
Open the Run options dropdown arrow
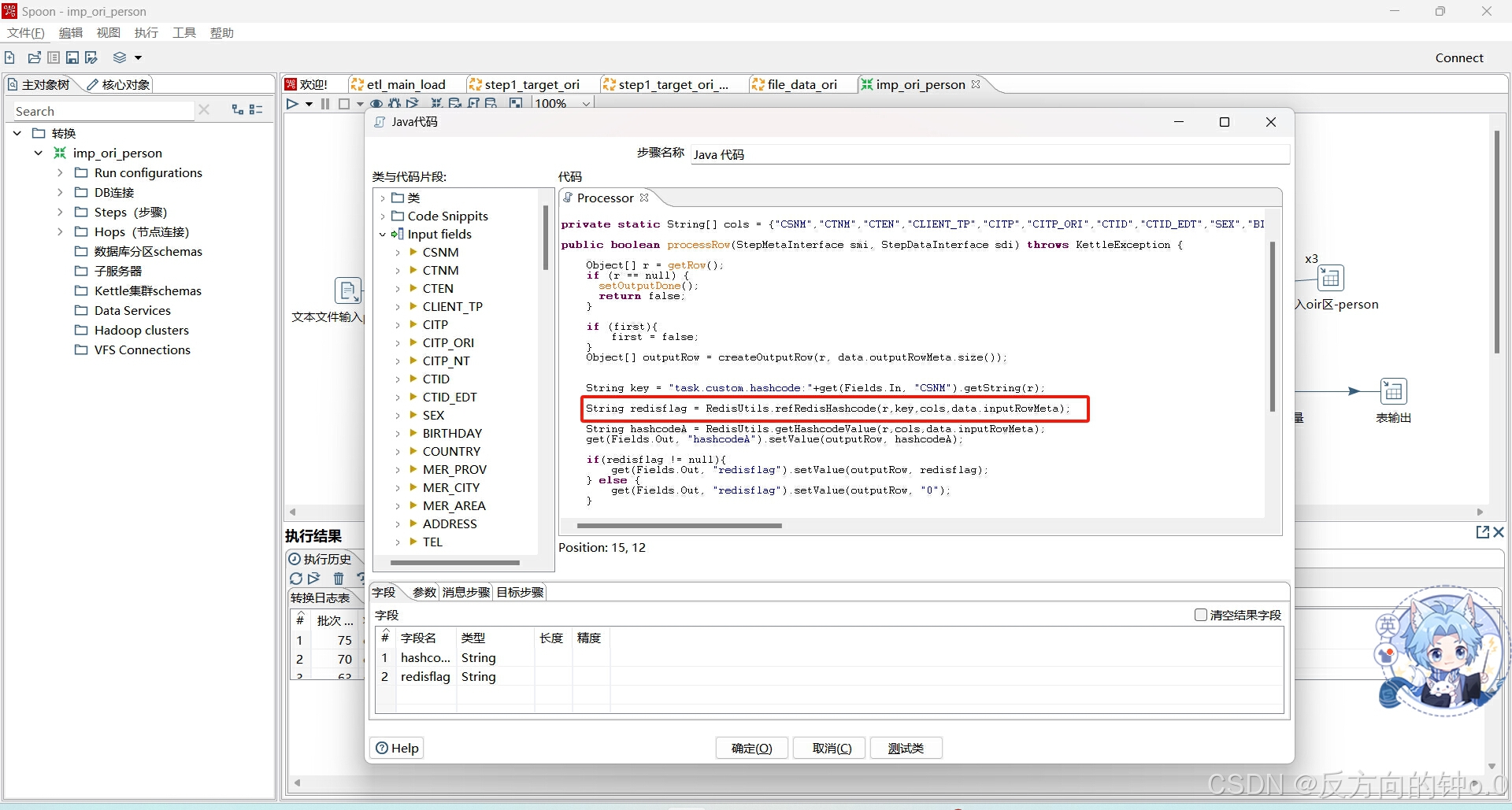pyautogui.click(x=309, y=104)
